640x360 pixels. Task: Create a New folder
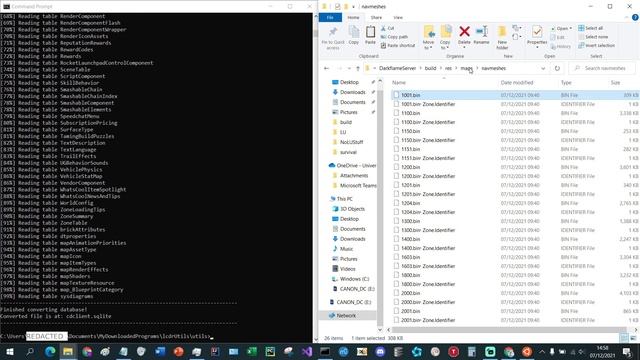(x=502, y=38)
